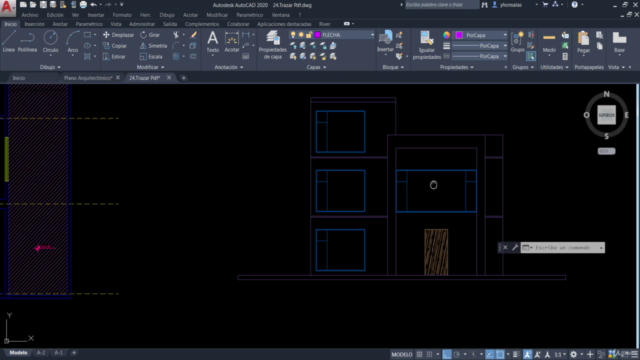
Task: Toggle ortho mode in status bar
Action: [447, 354]
